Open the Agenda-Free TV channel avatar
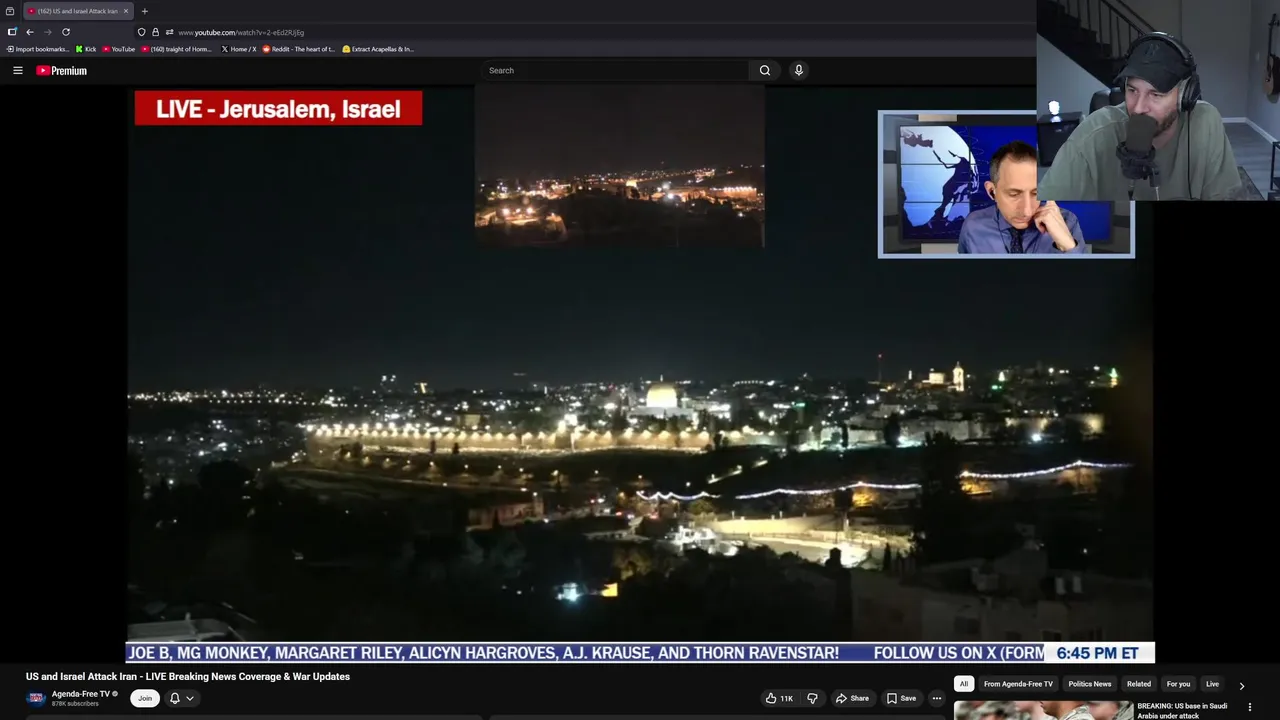Image resolution: width=1280 pixels, height=720 pixels. (36, 698)
